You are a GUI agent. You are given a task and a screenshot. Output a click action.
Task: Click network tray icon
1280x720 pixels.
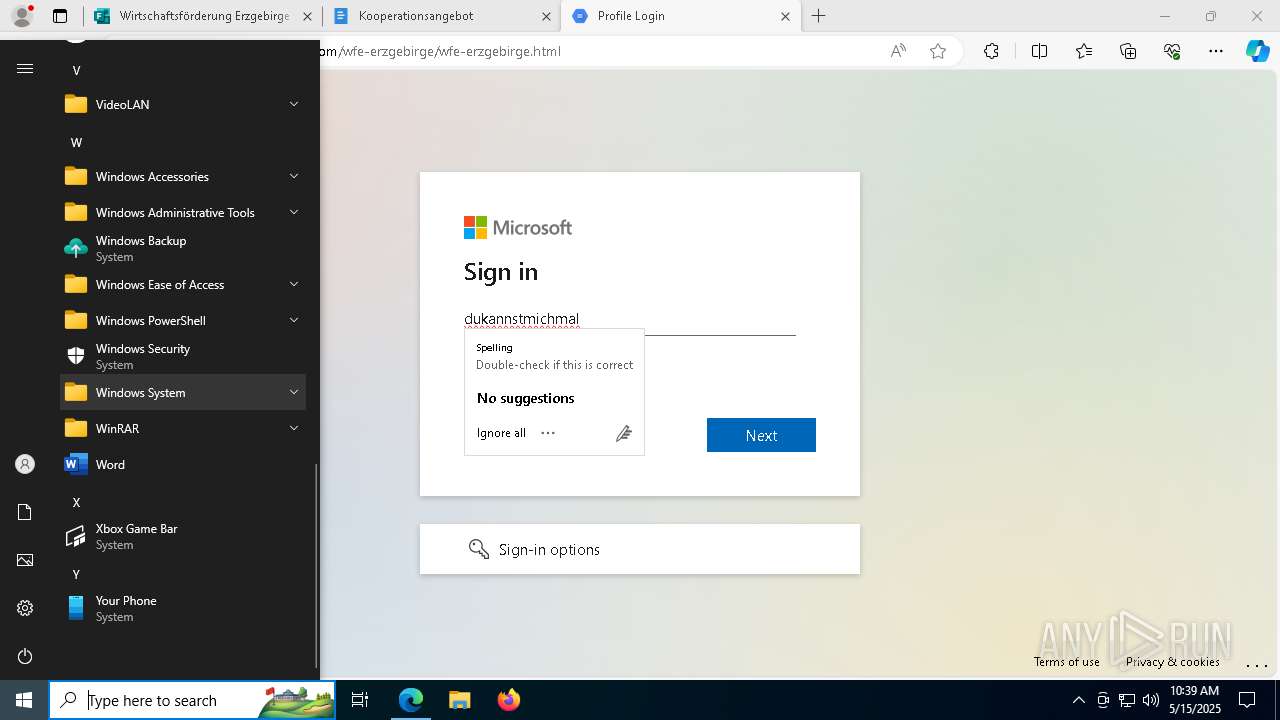(1126, 700)
